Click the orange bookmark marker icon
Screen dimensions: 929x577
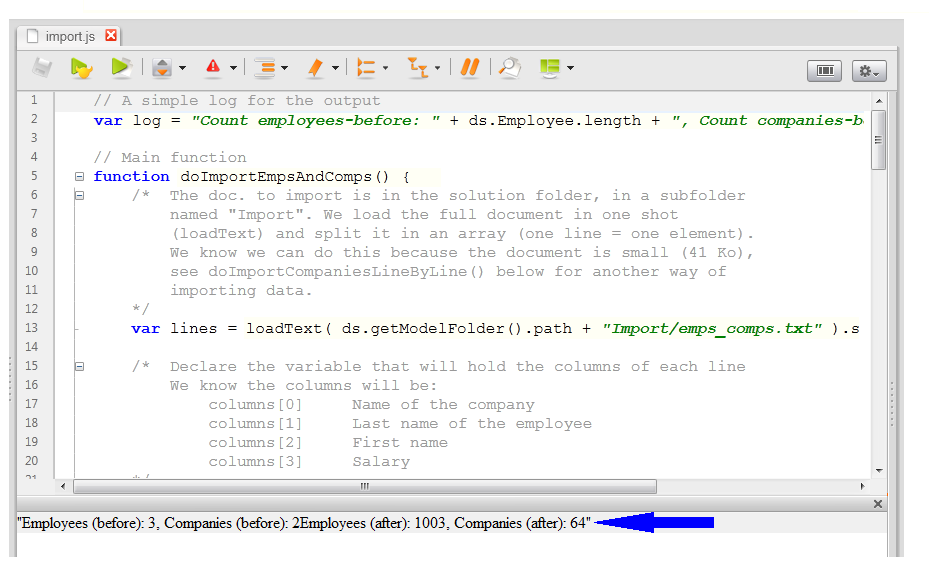point(315,68)
